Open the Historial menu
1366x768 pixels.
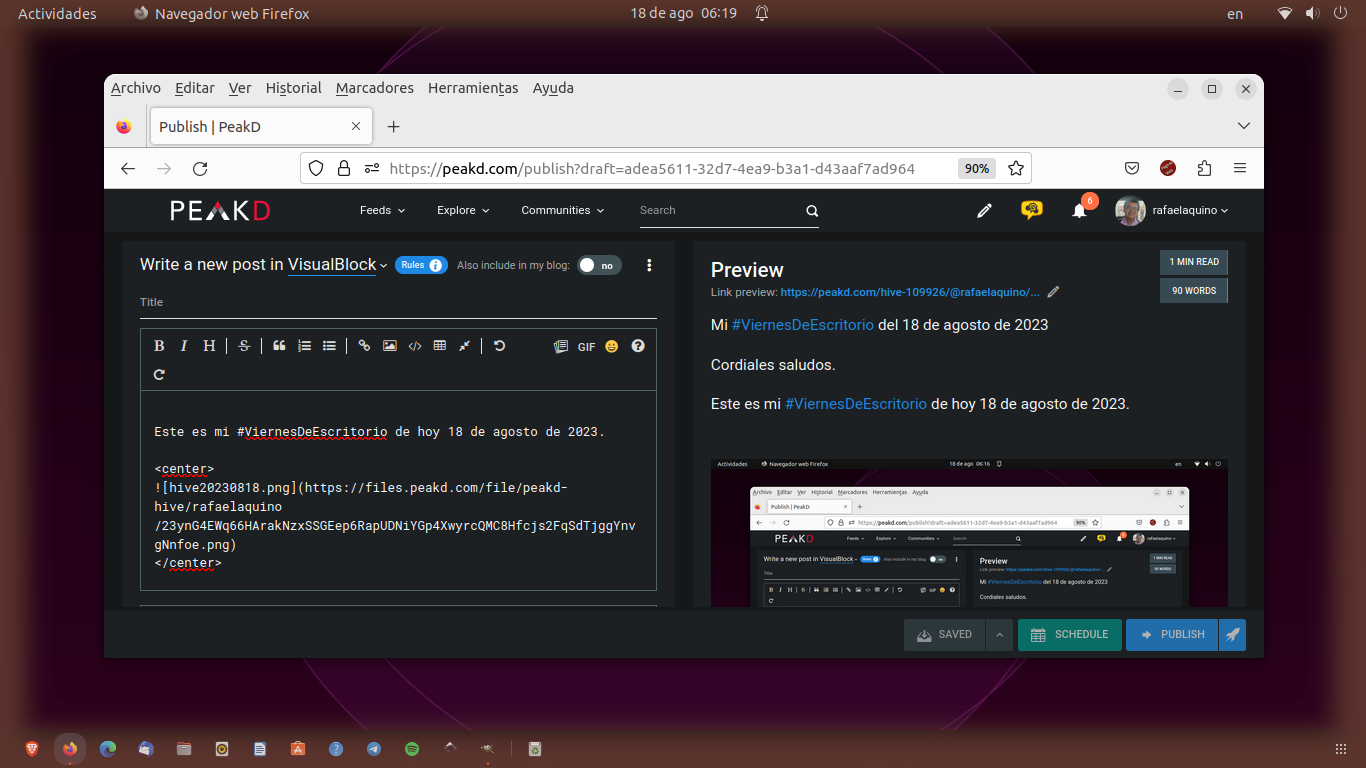(294, 88)
